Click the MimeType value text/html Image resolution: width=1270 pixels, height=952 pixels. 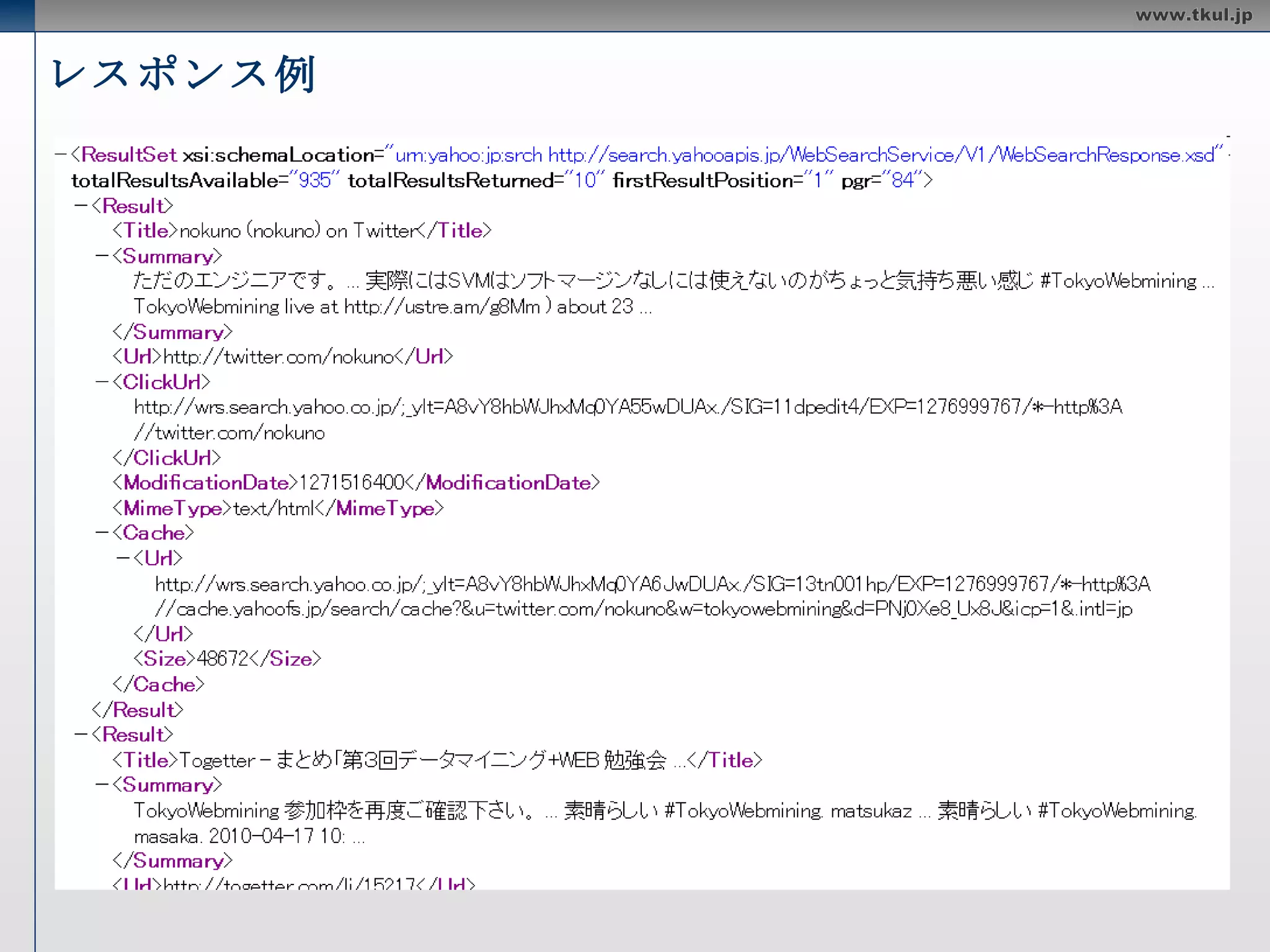point(274,508)
